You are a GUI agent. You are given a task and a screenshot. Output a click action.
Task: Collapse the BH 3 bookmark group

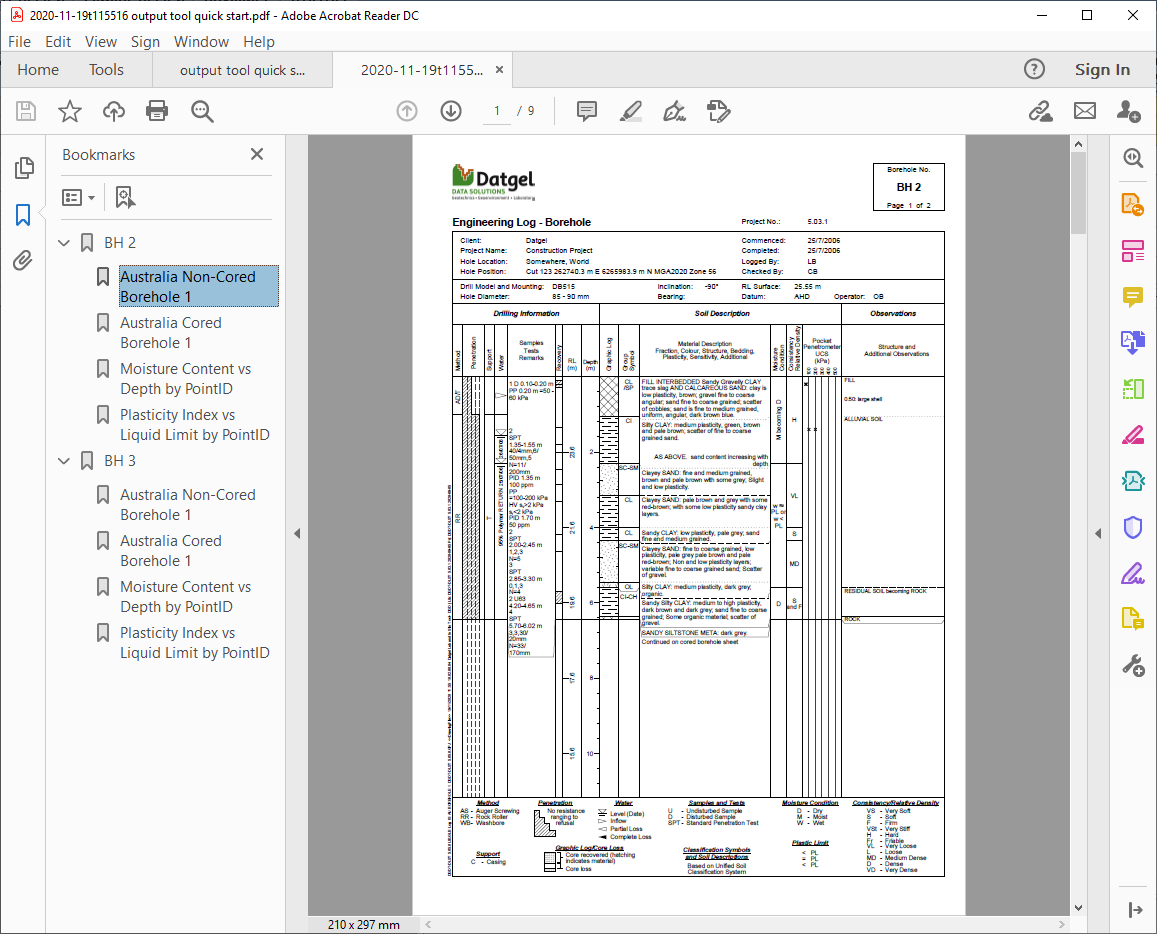coord(65,461)
